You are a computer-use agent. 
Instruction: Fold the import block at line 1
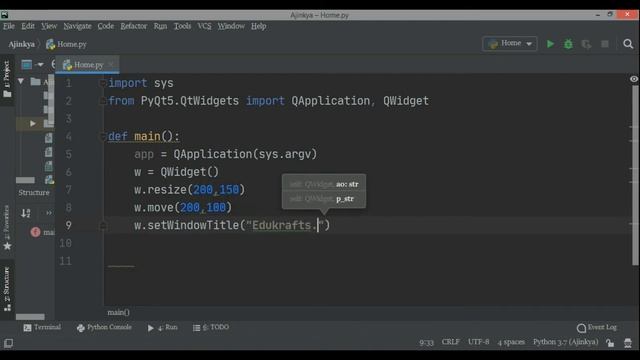102,83
